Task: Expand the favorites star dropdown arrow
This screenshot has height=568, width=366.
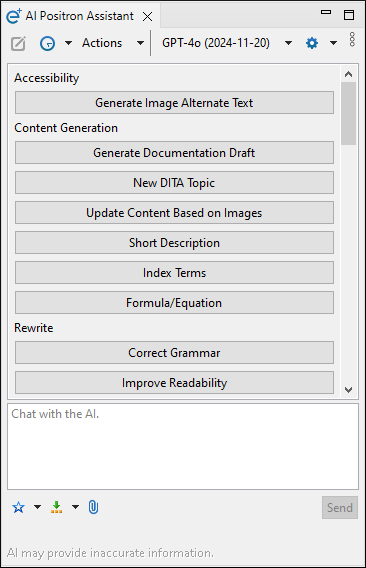Action: (37, 507)
